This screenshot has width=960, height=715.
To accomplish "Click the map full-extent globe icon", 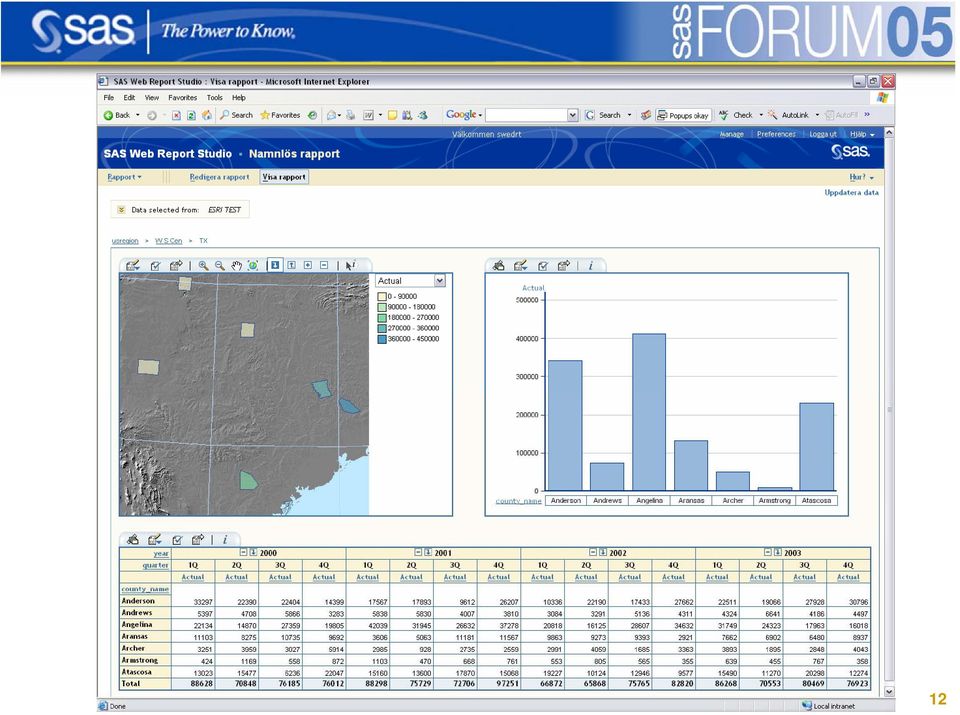I will (x=253, y=266).
